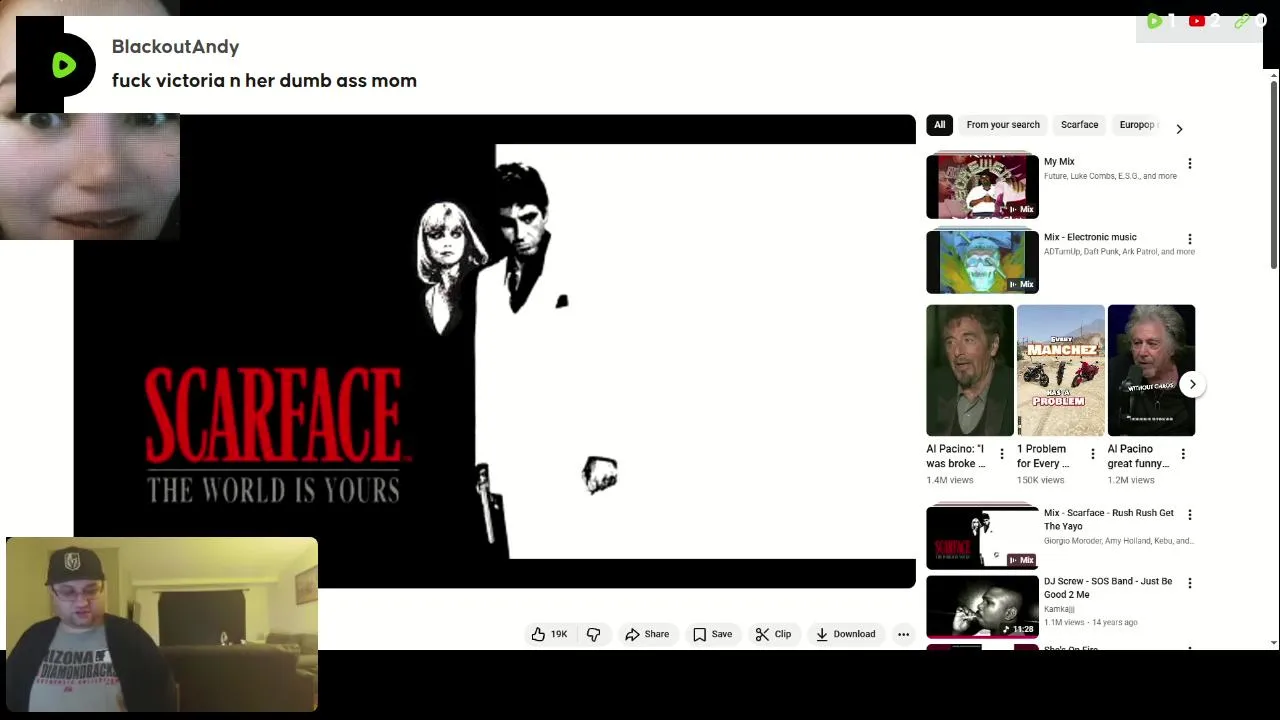1280x720 pixels.
Task: Click "1.4M views" under the first short
Action: [x=950, y=480]
